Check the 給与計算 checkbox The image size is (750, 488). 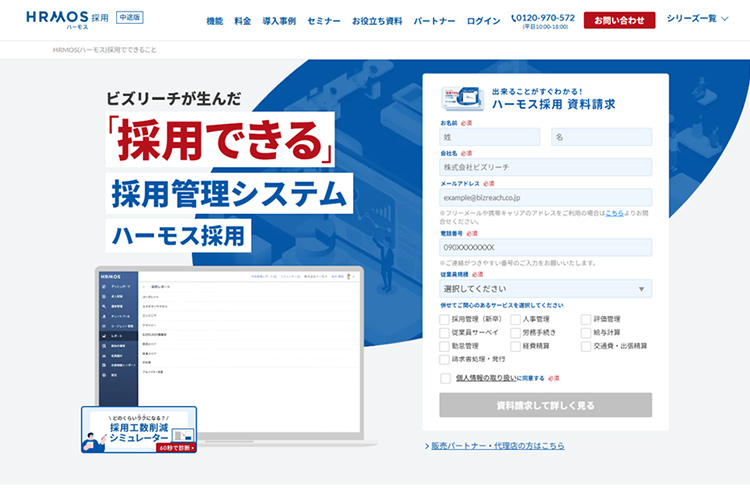tap(586, 333)
